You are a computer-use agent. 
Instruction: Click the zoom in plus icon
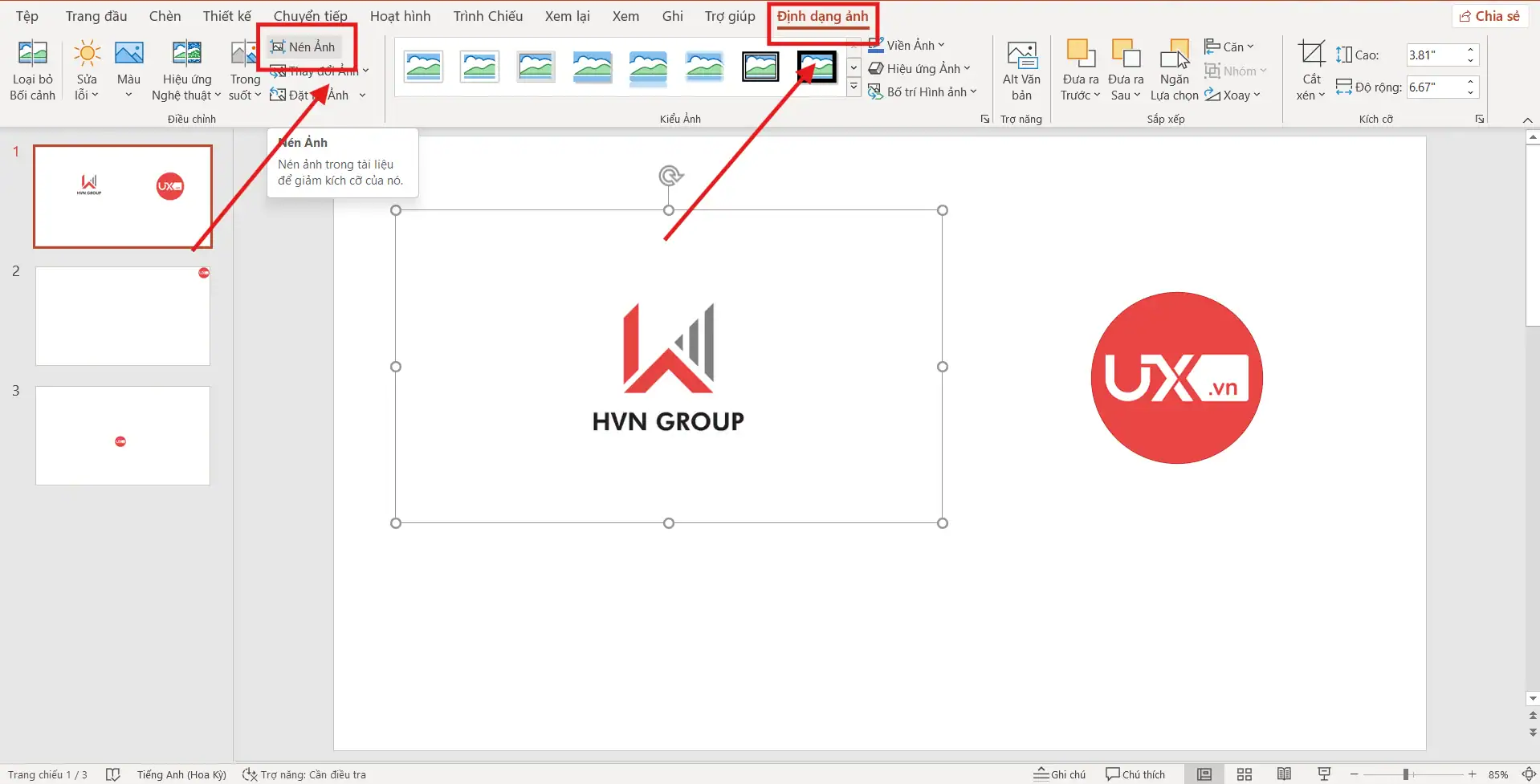[1473, 774]
